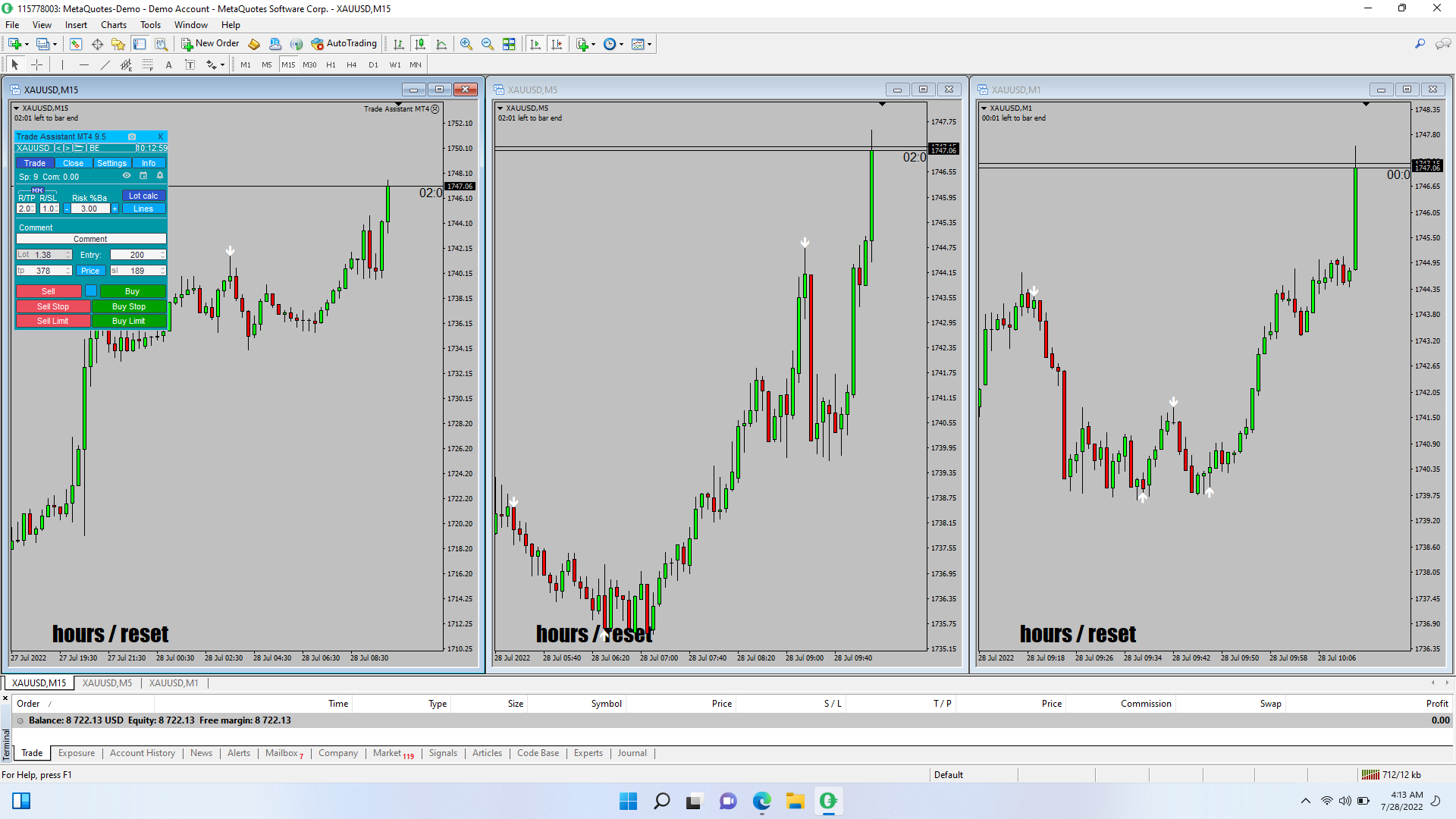Screen dimensions: 1456x819
Task: Click the blue color square between Sell and Buy
Action: (91, 291)
